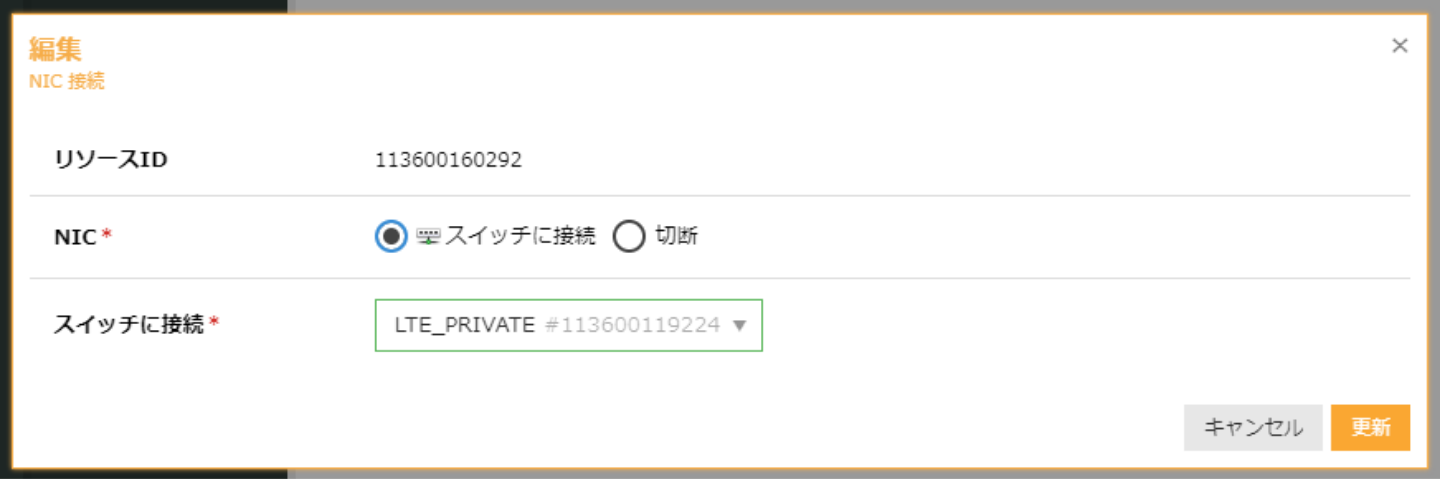Click the 切断 option label text
The image size is (1440, 479).
click(x=676, y=237)
